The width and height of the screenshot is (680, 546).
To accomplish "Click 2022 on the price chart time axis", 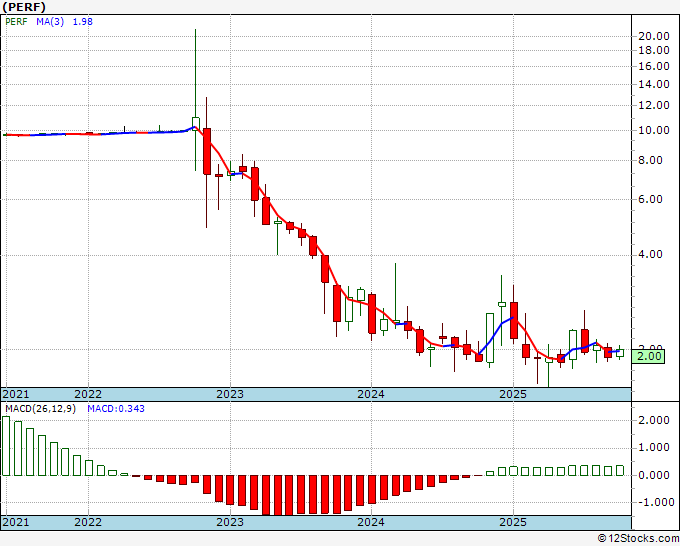I will 88,394.
